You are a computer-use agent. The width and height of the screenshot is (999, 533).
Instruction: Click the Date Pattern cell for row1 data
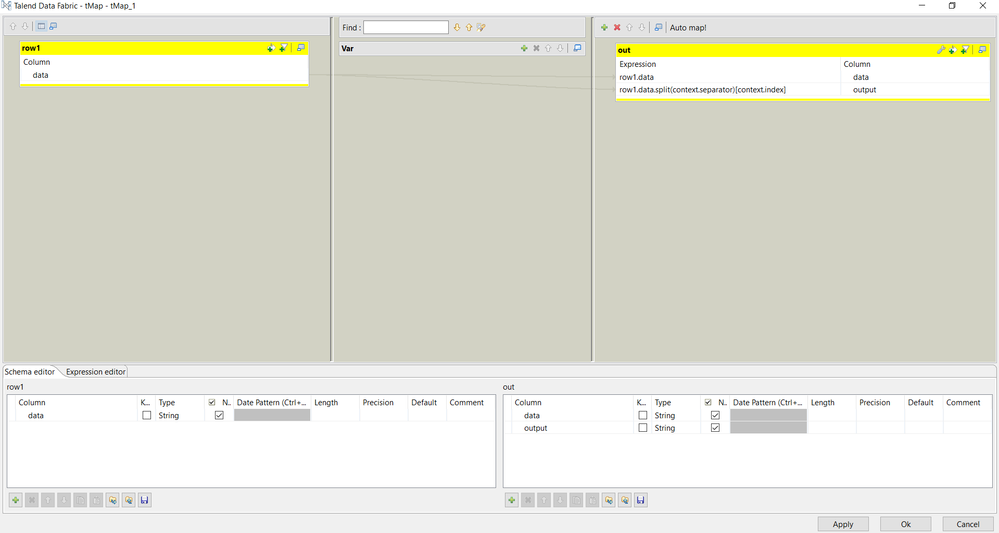tap(272, 415)
